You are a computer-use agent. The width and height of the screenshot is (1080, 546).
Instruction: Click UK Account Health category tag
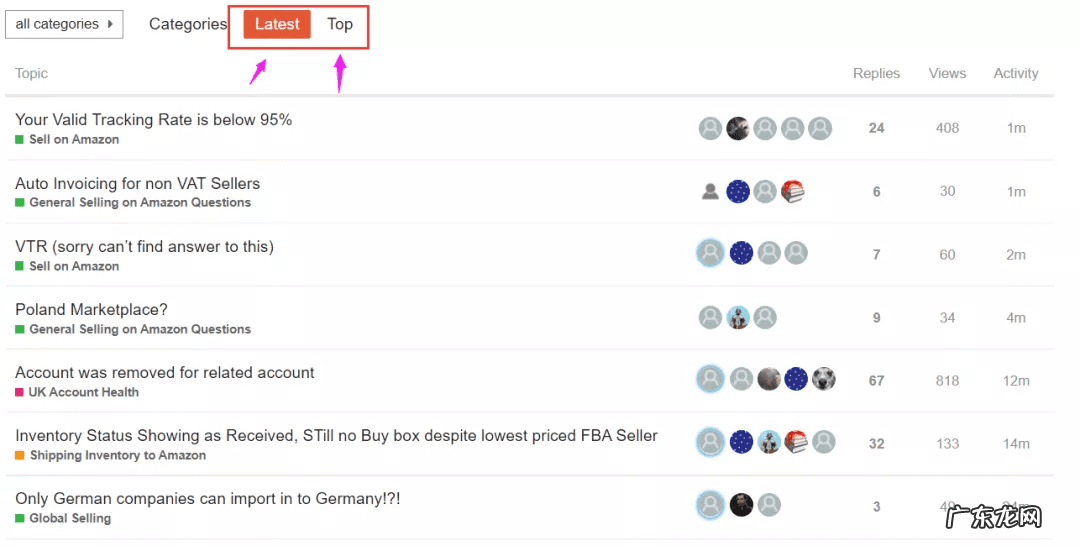pos(84,392)
